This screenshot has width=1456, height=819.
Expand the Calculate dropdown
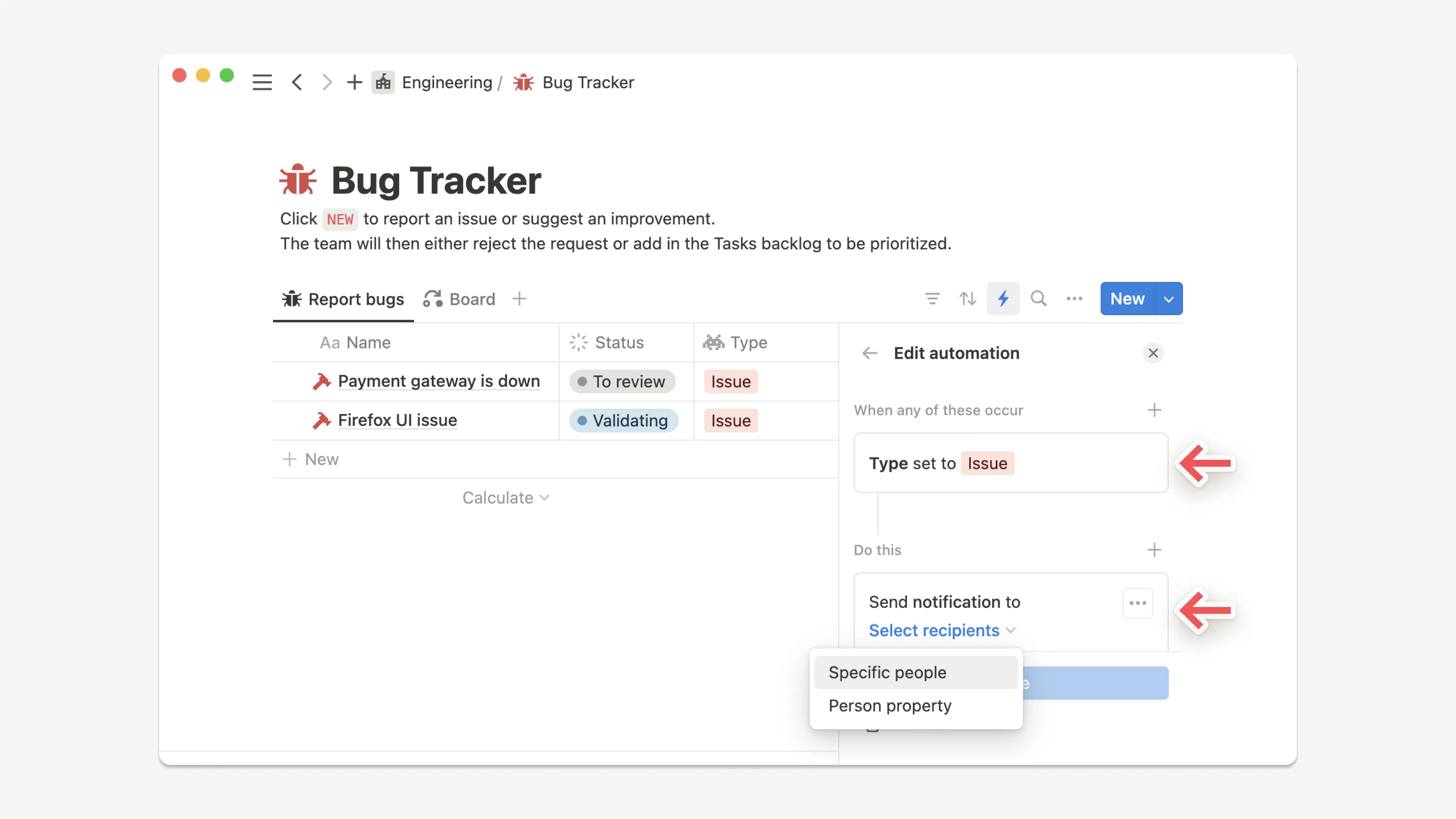click(x=505, y=497)
